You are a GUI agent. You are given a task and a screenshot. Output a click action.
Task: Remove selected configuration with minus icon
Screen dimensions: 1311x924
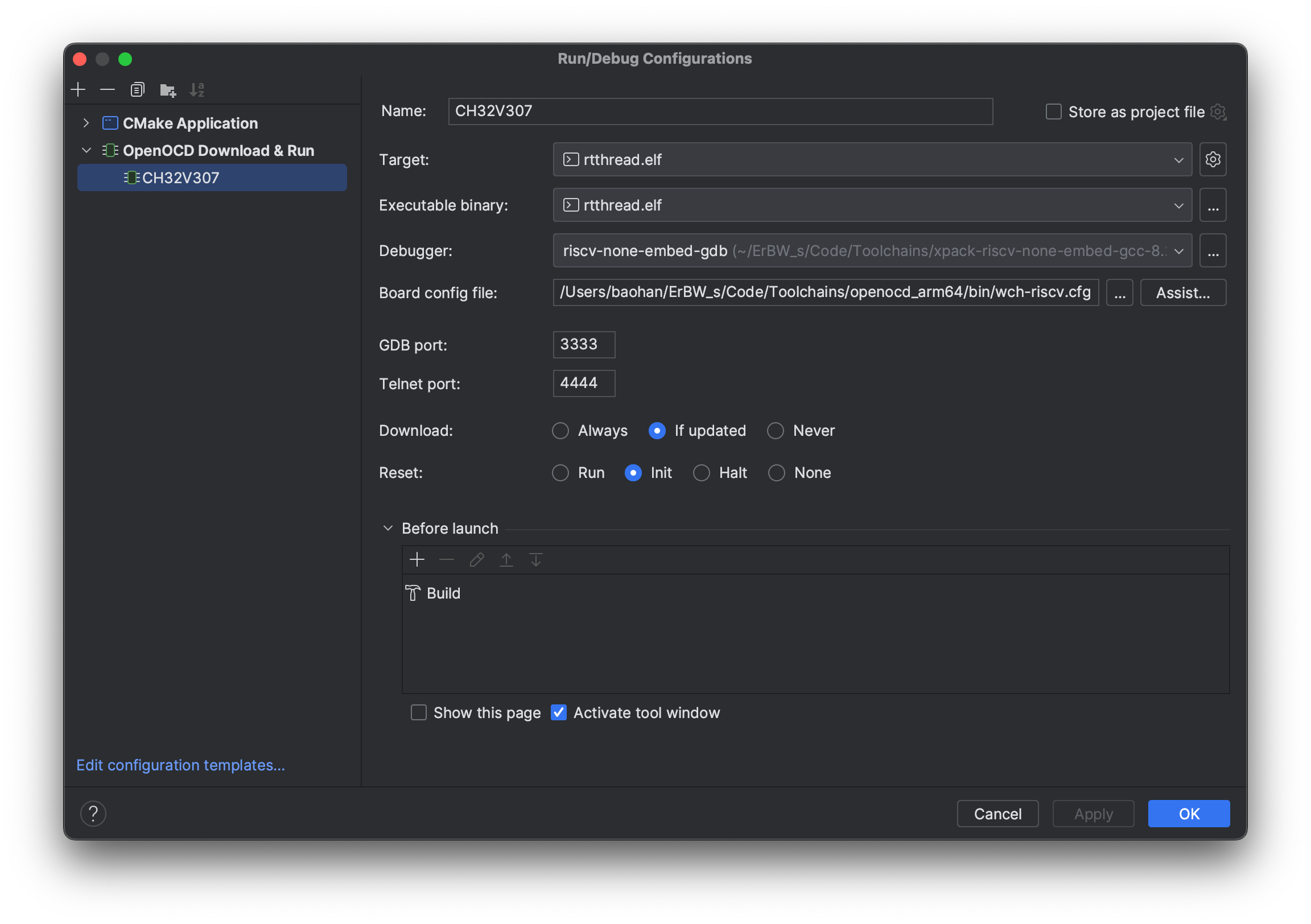coord(108,90)
